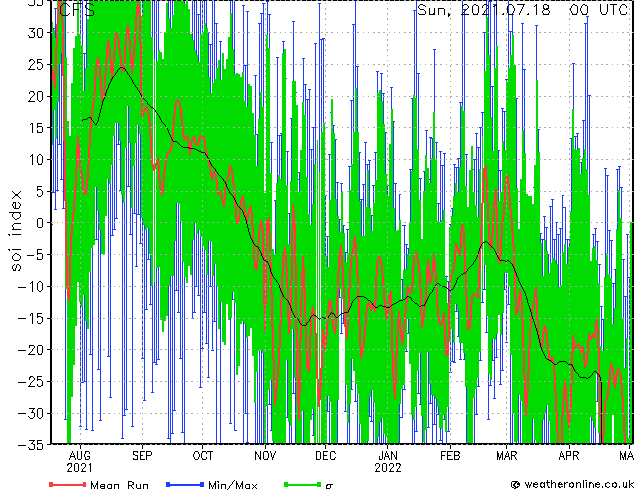Click the soi index y-axis title
The height and width of the screenshot is (490, 634).
point(16,230)
